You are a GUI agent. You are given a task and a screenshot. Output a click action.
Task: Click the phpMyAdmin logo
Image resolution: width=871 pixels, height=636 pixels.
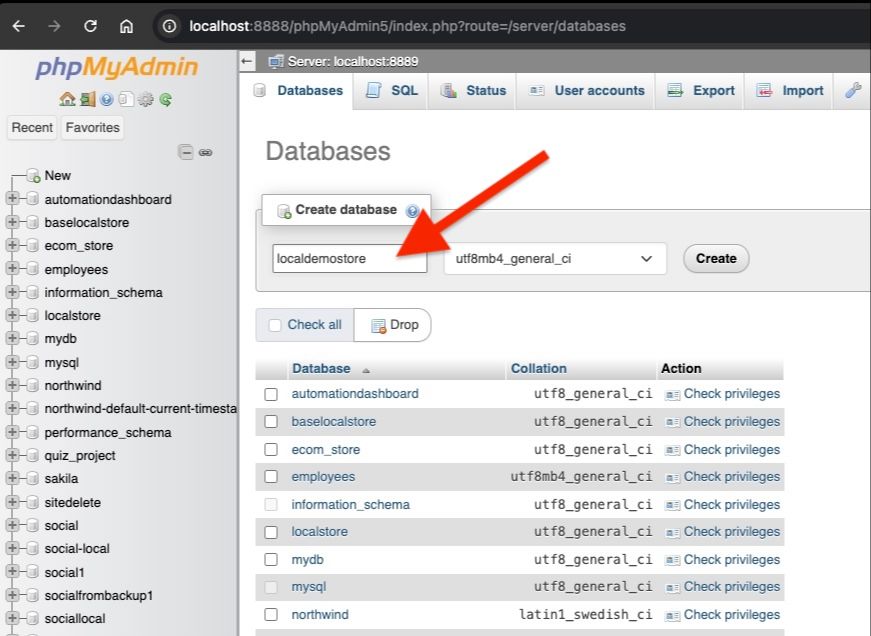pos(117,67)
